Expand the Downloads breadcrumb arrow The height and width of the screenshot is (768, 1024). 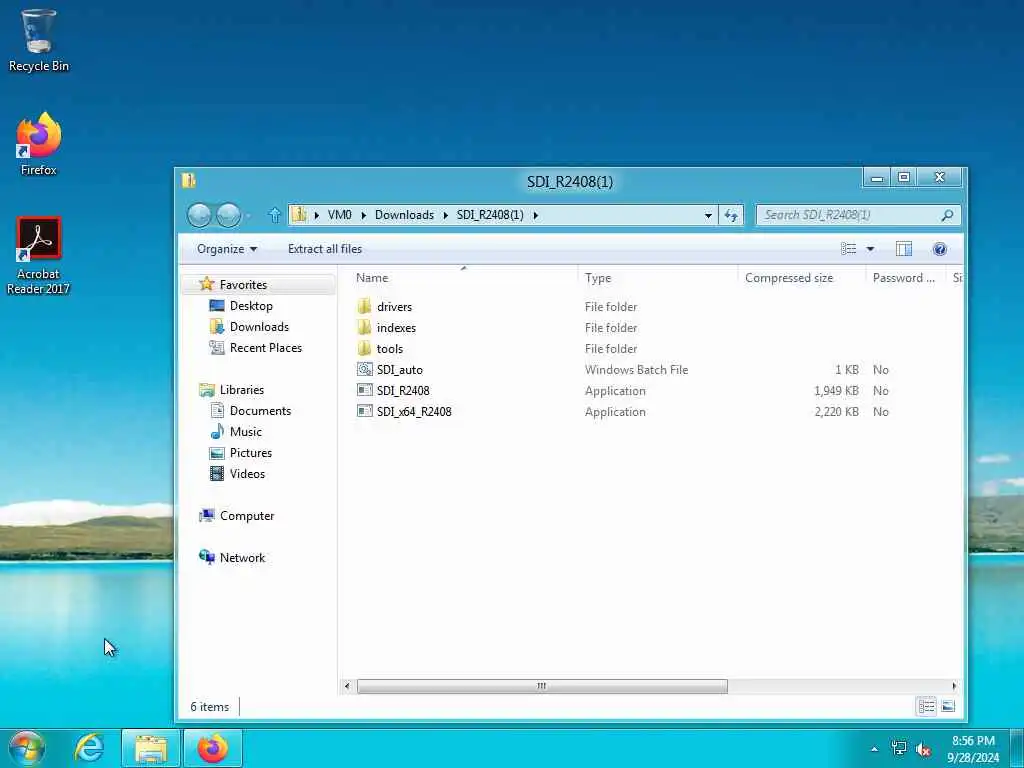click(x=445, y=215)
